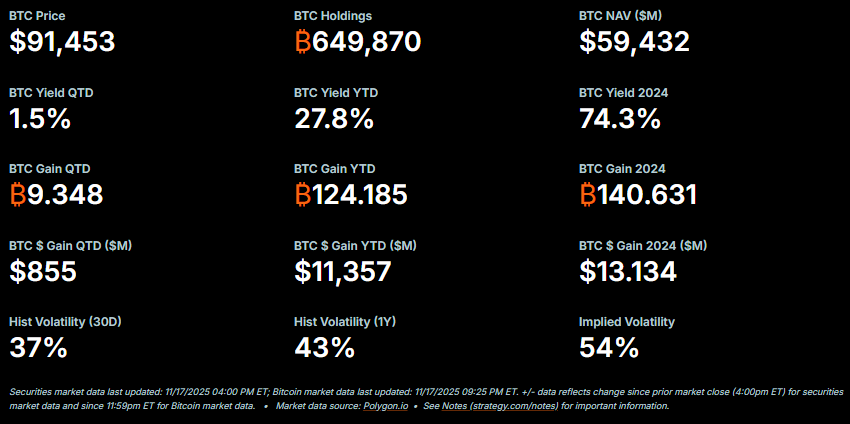850x424 pixels.
Task: Select the BTC Yield 2024 74.3% value
Action: coord(620,119)
